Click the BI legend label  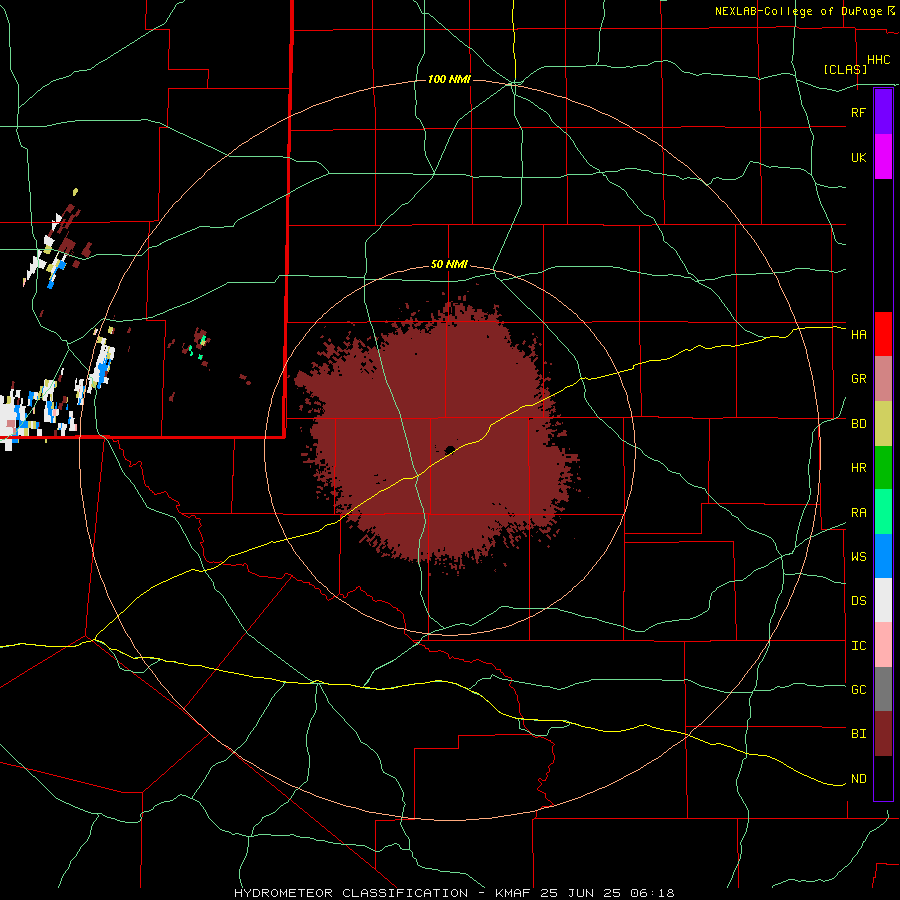coord(858,734)
